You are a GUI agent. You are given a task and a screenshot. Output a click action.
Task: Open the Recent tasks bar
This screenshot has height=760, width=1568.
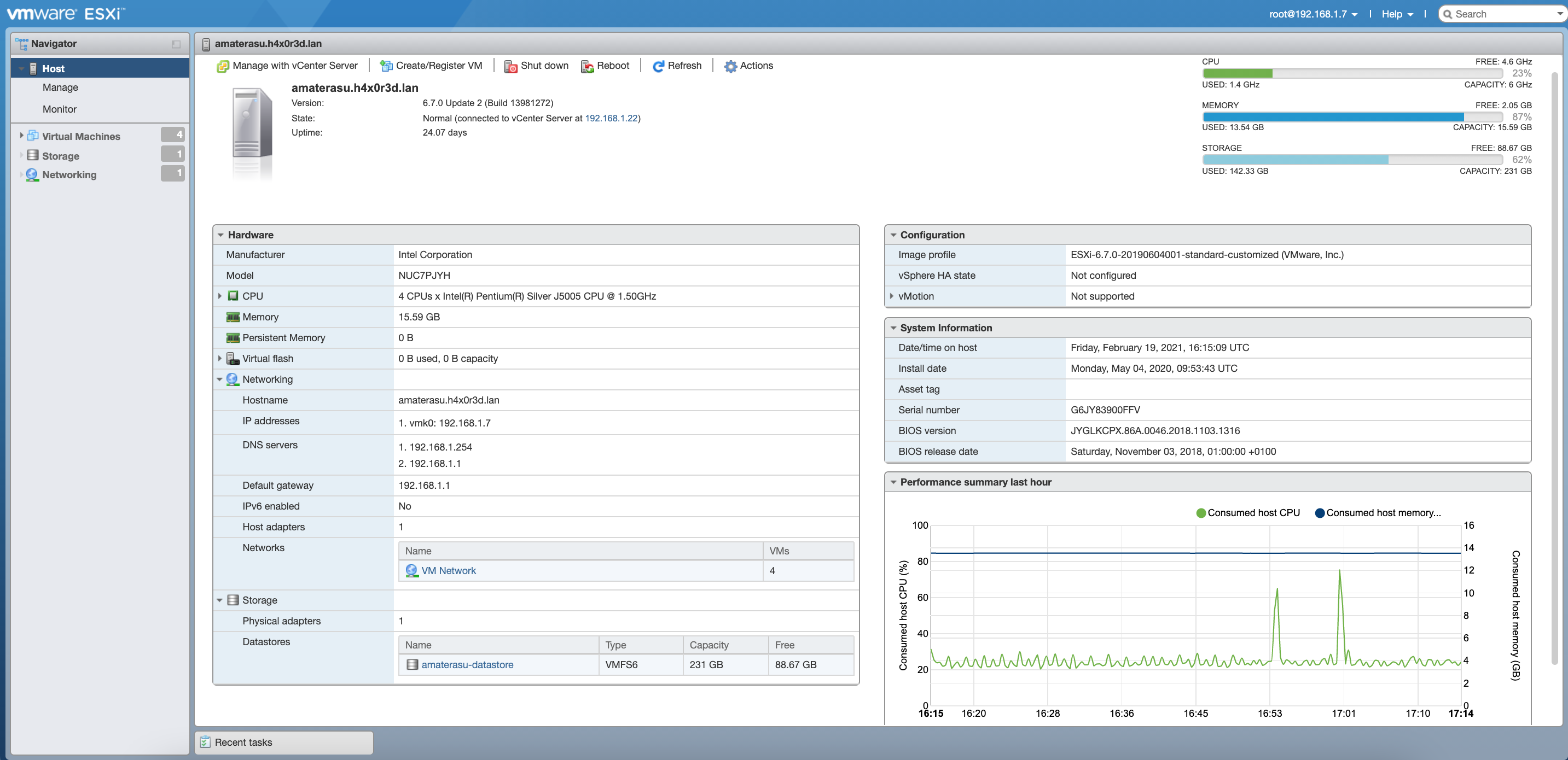pos(283,743)
